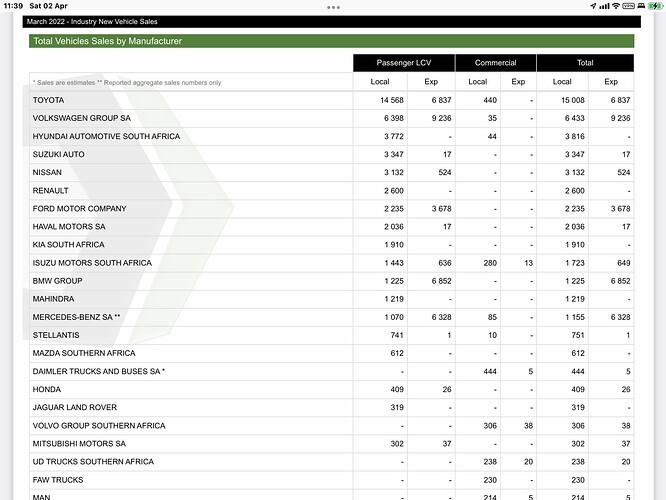Image resolution: width=666 pixels, height=500 pixels.
Task: Select the SUZUKI AUTO row name
Action: (59, 155)
